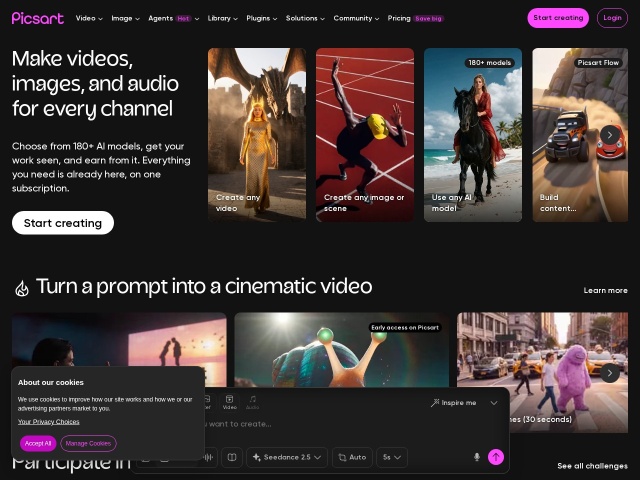Collapse the prompt panel with the chevron
The width and height of the screenshot is (640, 480).
(x=494, y=403)
